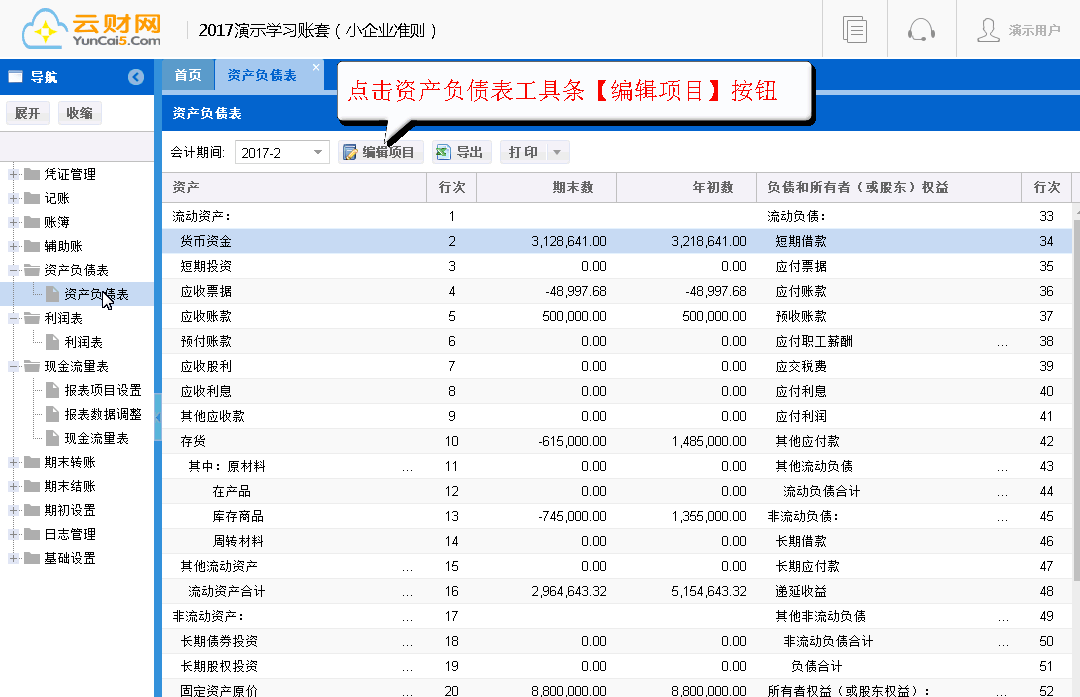
Task: Click the 导出 button
Action: 461,152
